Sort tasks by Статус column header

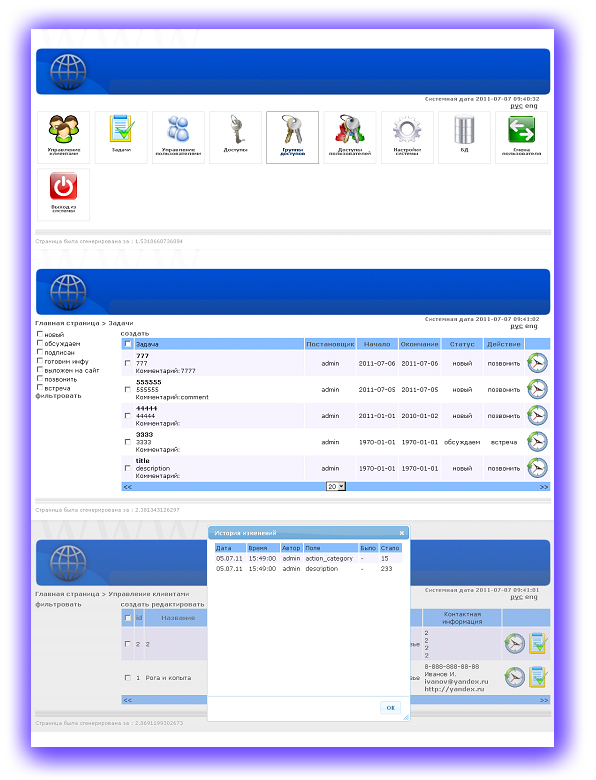[x=462, y=344]
